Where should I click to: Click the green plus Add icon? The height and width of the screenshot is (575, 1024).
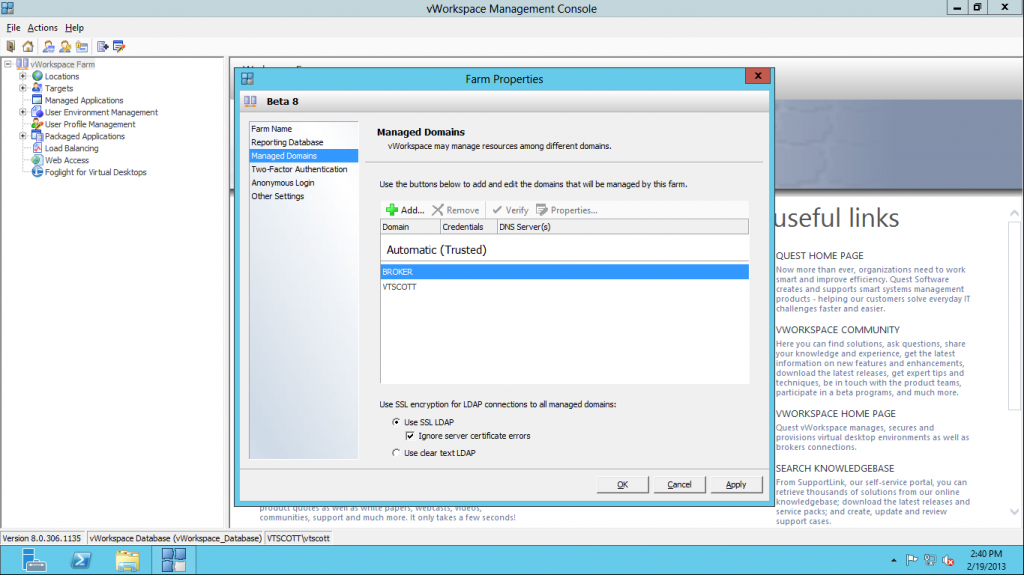pos(392,210)
